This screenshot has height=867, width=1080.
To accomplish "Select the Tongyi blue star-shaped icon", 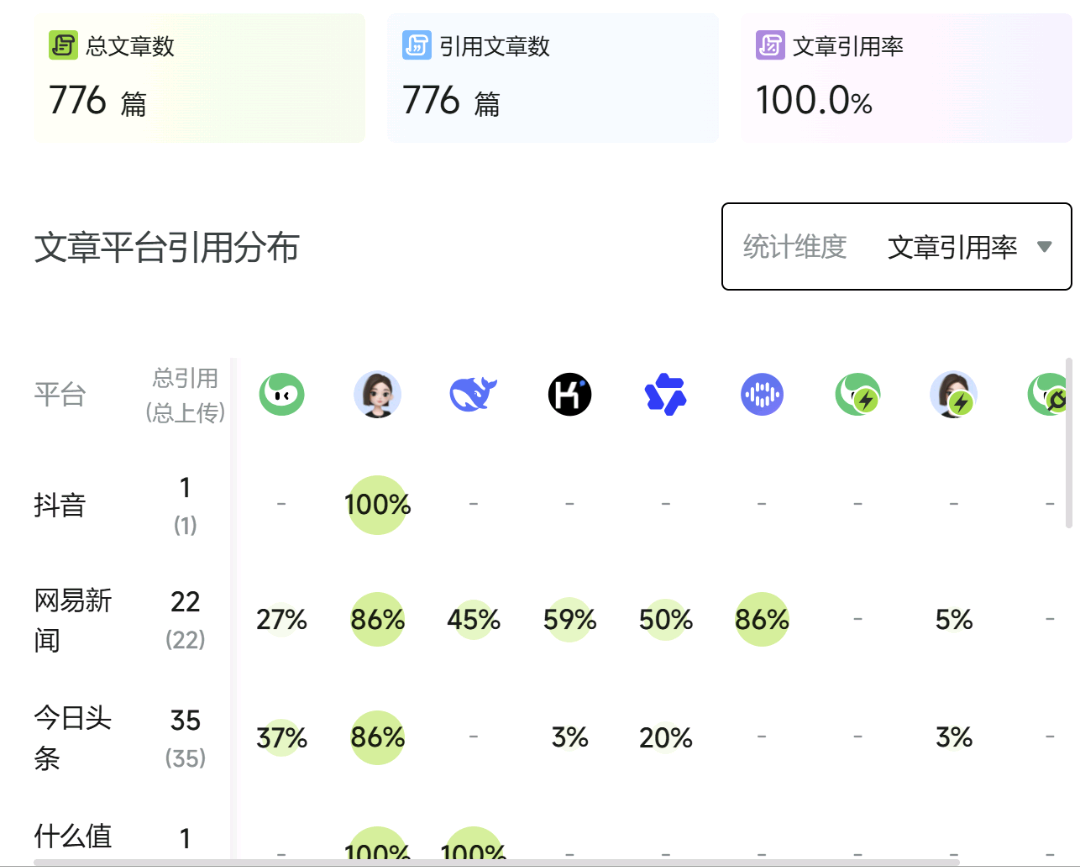I will tap(665, 395).
